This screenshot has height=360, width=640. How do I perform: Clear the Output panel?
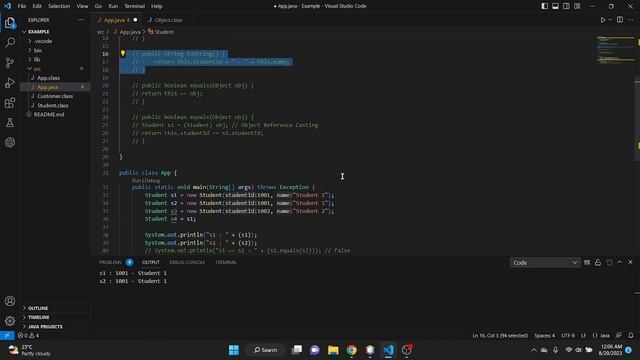pos(587,262)
